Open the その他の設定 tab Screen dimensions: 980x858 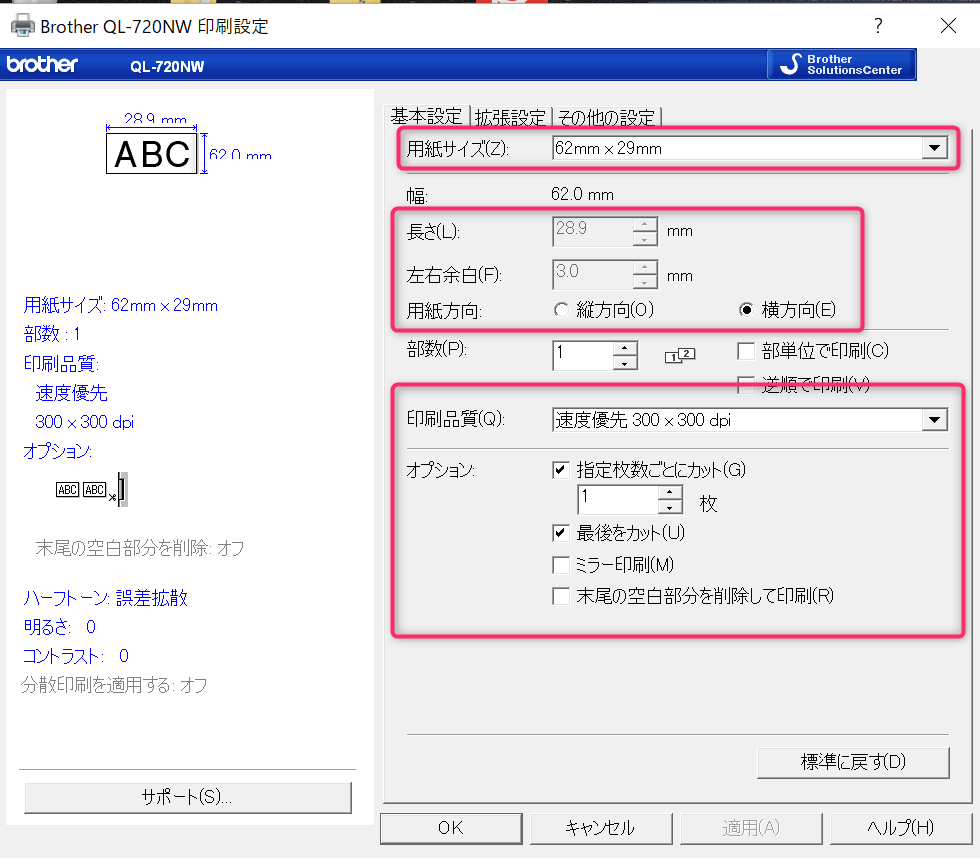(607, 116)
